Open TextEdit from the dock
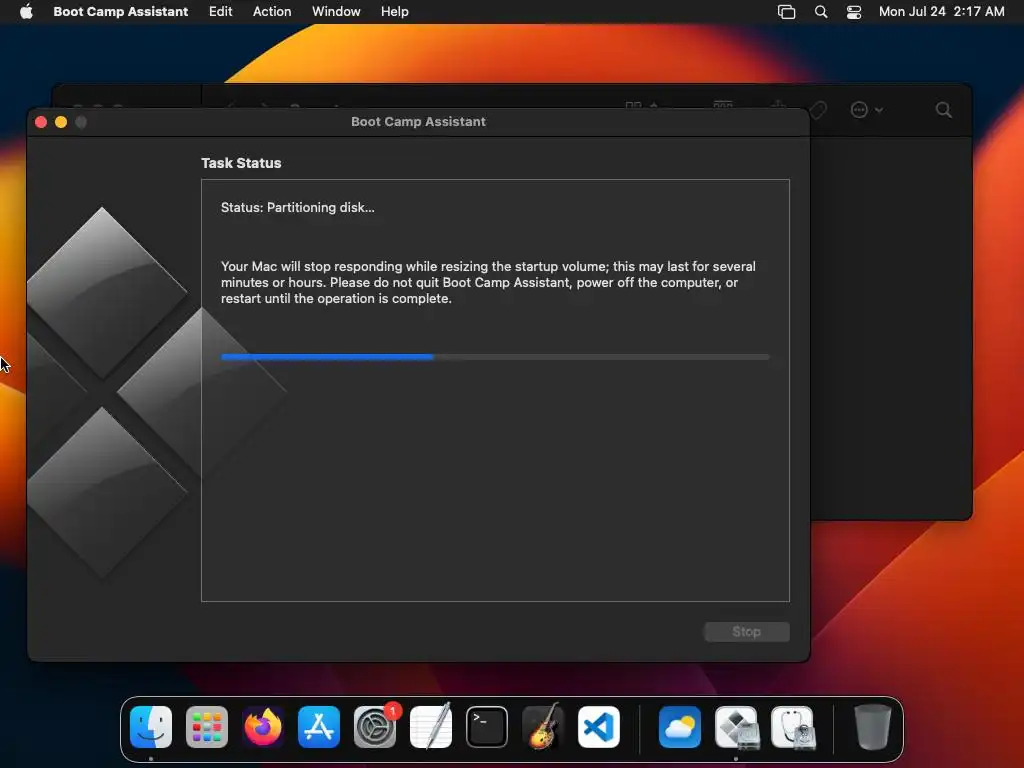The width and height of the screenshot is (1024, 768). pos(431,727)
